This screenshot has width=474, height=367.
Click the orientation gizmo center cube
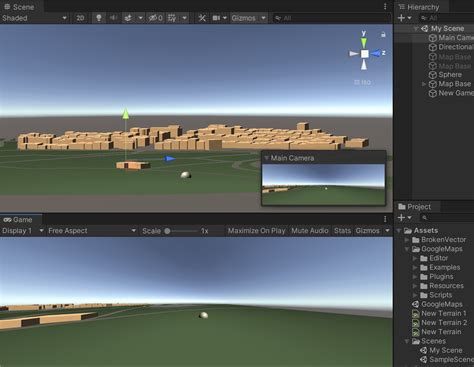tap(365, 54)
